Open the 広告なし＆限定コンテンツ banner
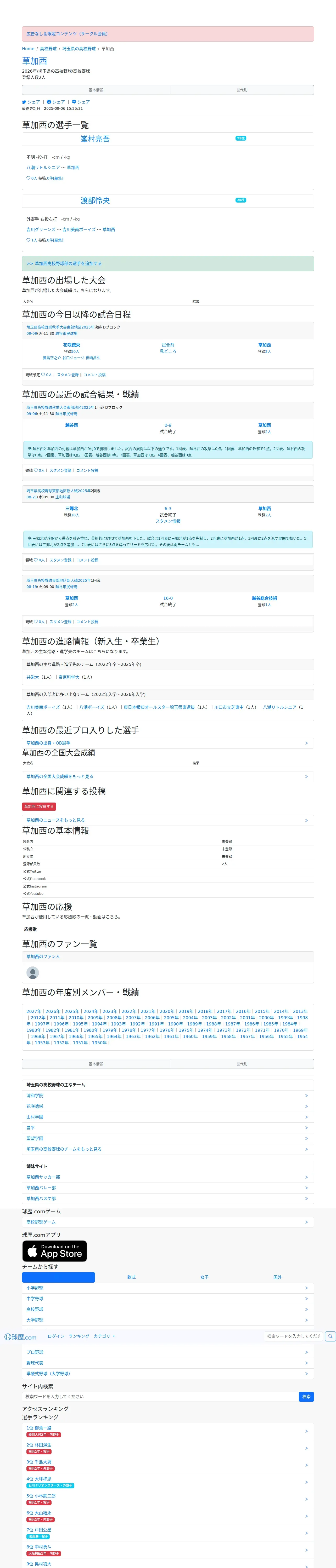Screen dimensions: 336x1568 (168, 33)
